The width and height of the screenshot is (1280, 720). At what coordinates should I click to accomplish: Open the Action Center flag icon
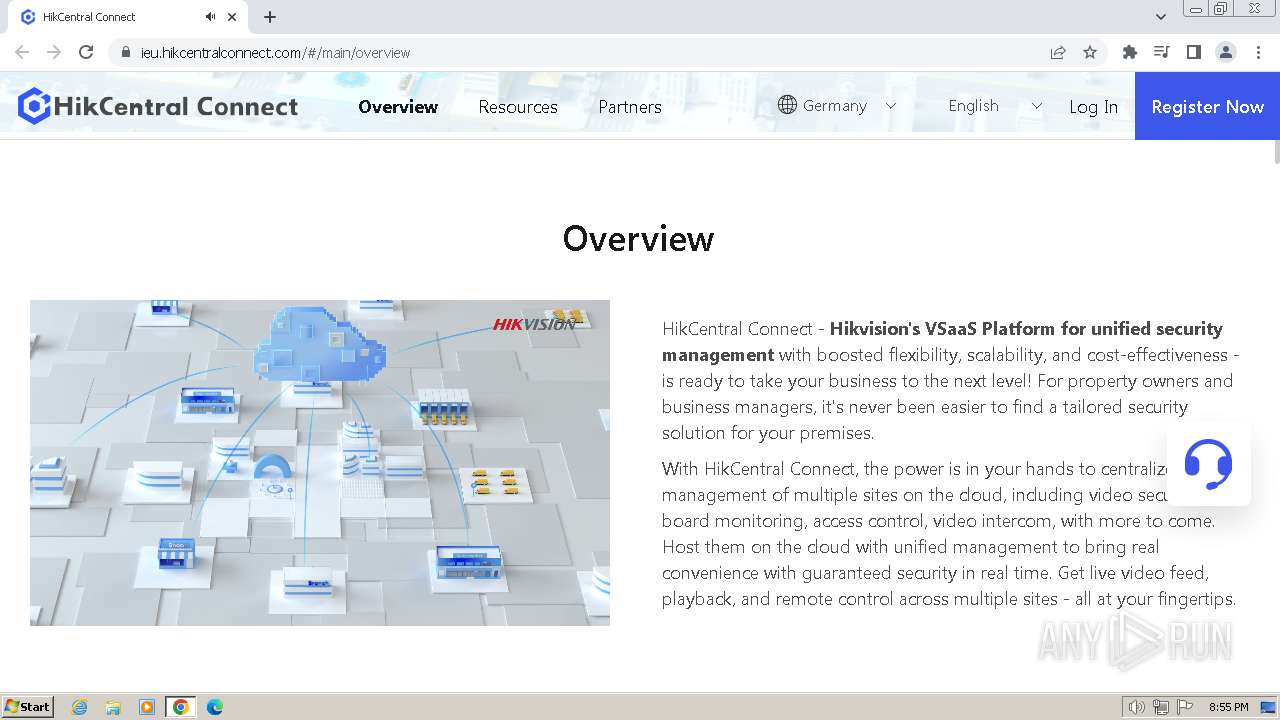(x=1185, y=707)
